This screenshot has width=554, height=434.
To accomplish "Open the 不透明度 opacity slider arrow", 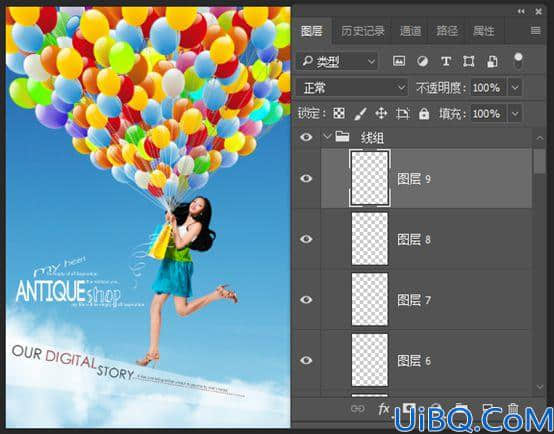I will pyautogui.click(x=515, y=88).
